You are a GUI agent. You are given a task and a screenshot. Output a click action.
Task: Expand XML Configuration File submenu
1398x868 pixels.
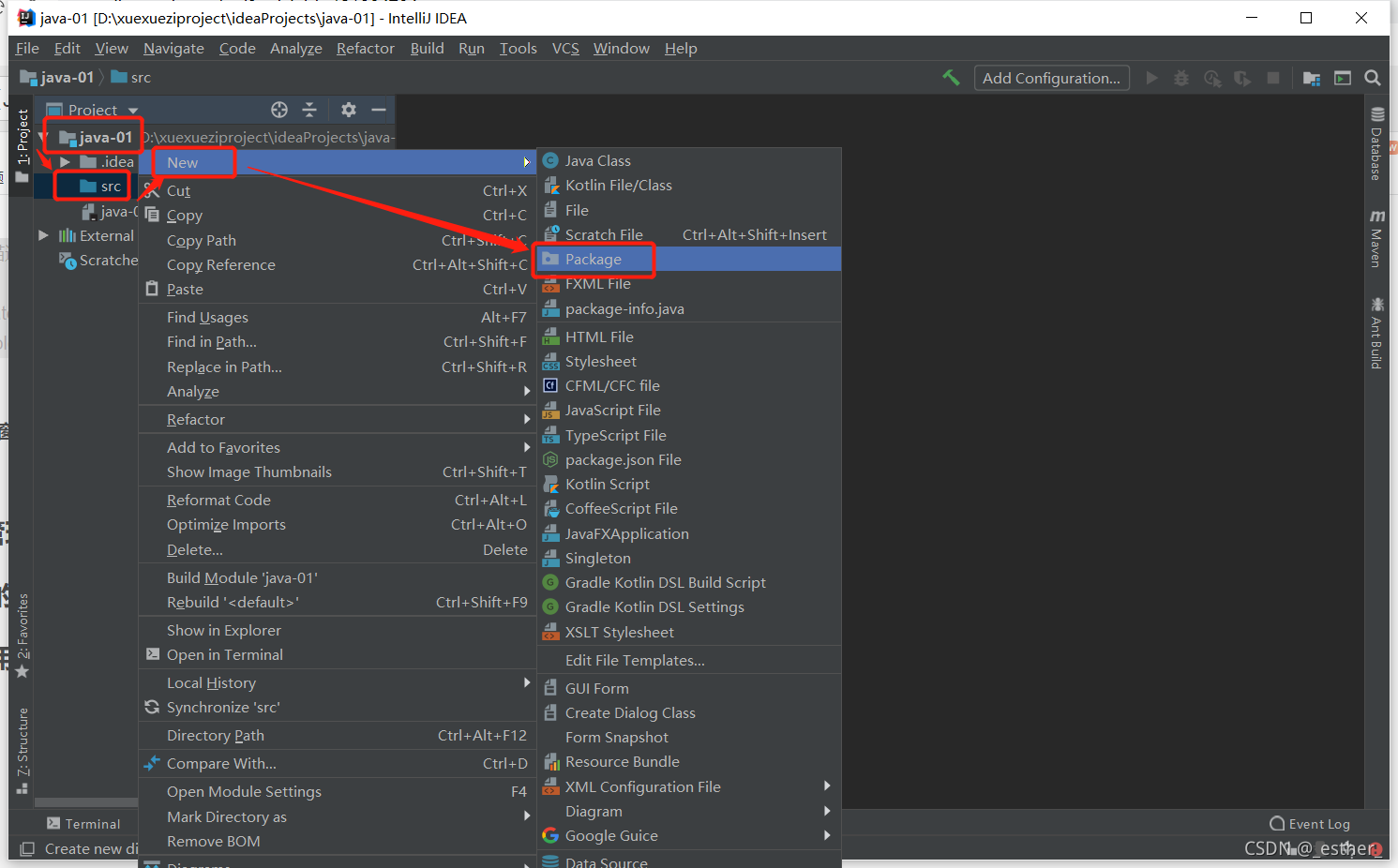(689, 786)
